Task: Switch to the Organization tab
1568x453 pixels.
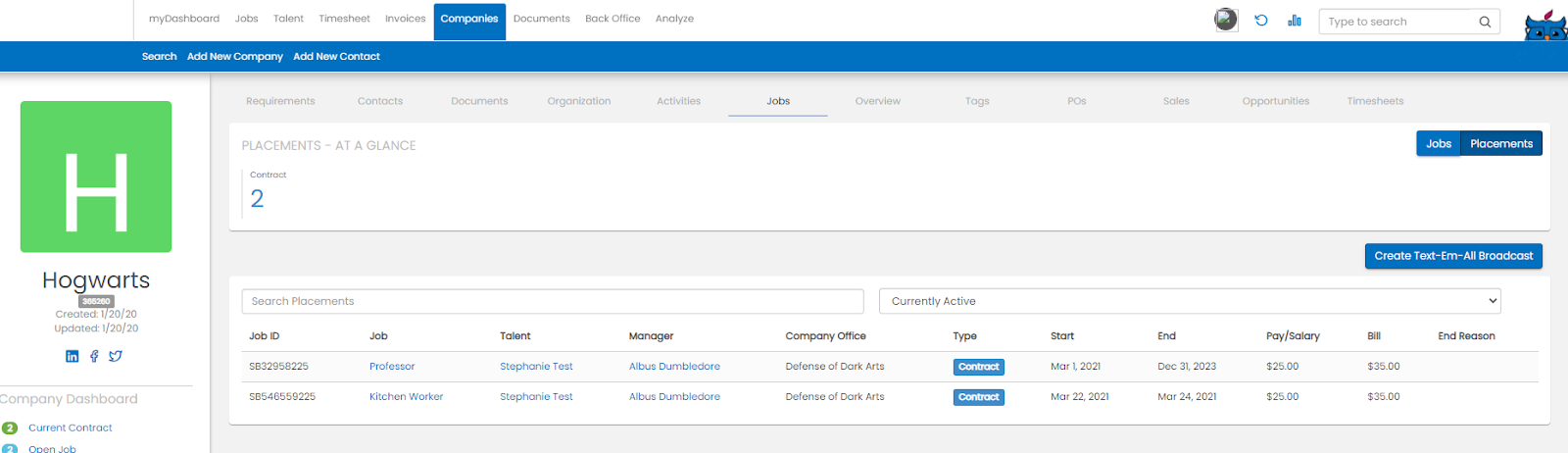Action: point(579,101)
